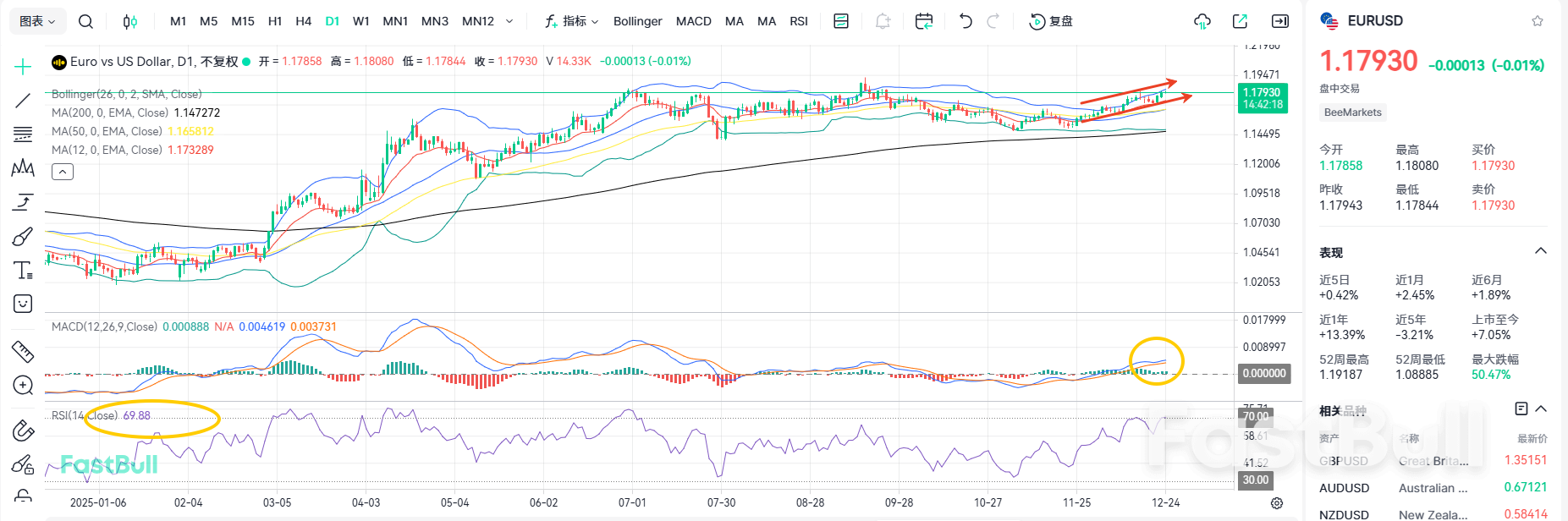
Task: Click the symbol search magnifier icon
Action: [x=85, y=21]
